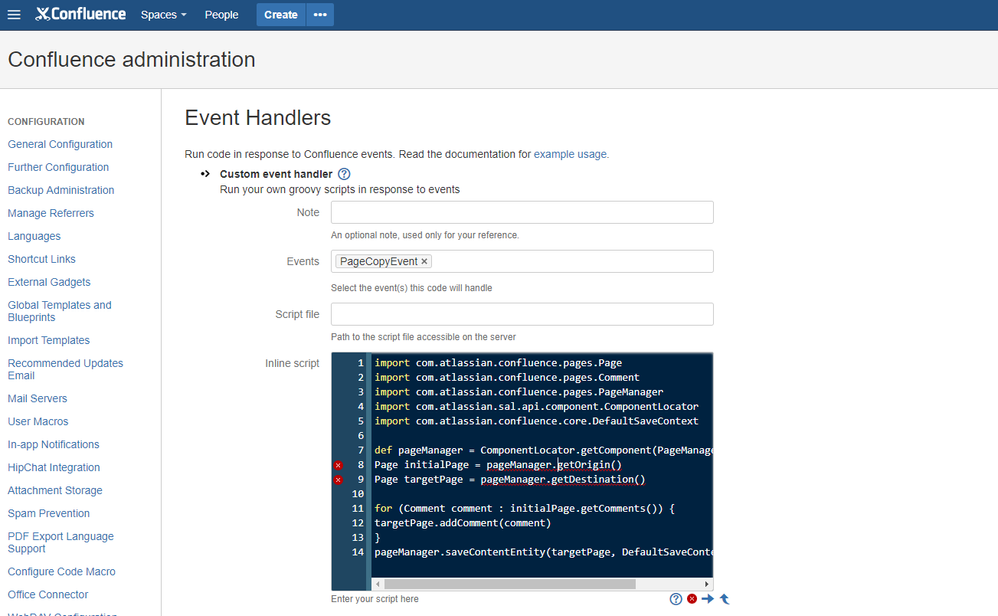This screenshot has width=998, height=616.
Task: Open Spam Prevention settings
Action: (x=48, y=513)
